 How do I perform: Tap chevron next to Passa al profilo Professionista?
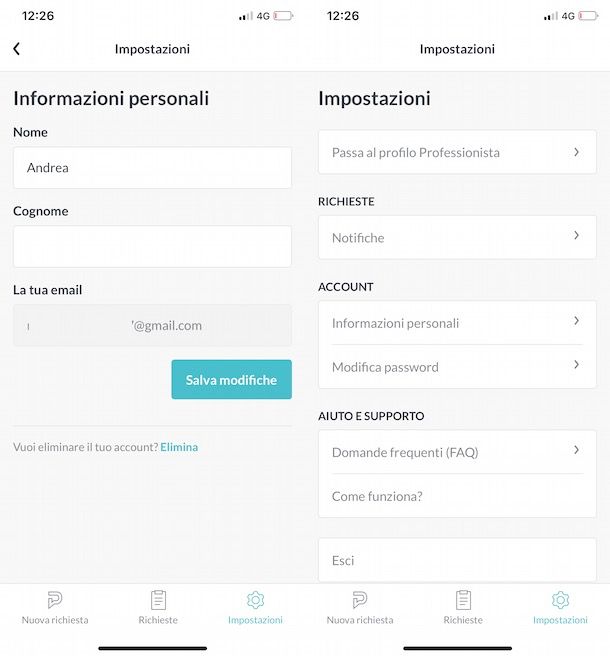point(577,152)
